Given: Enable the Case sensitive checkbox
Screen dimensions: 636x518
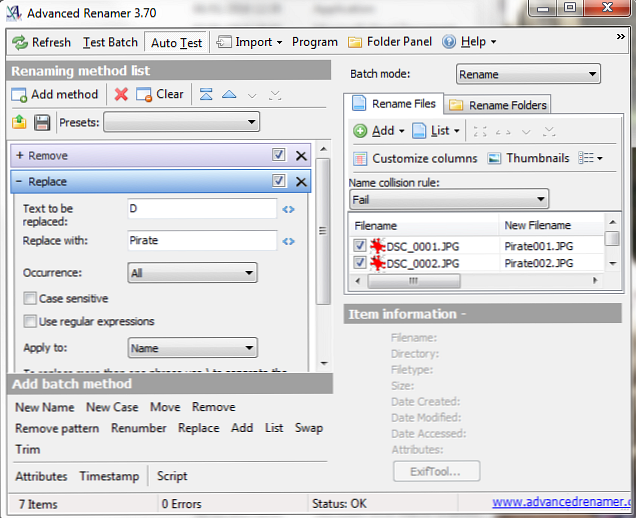Looking at the screenshot, I should coord(30,298).
